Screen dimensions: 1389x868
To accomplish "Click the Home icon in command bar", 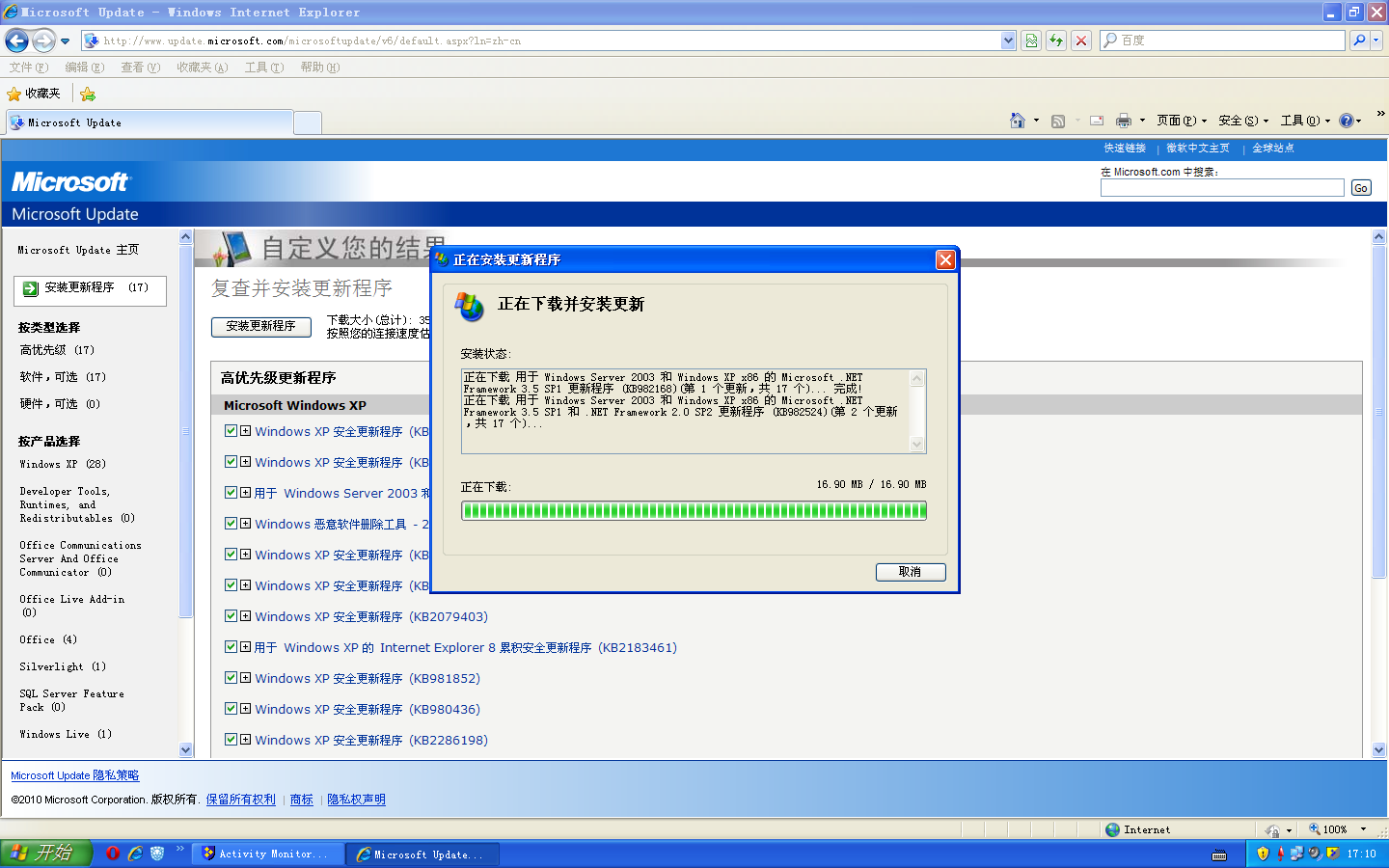I will [1018, 121].
